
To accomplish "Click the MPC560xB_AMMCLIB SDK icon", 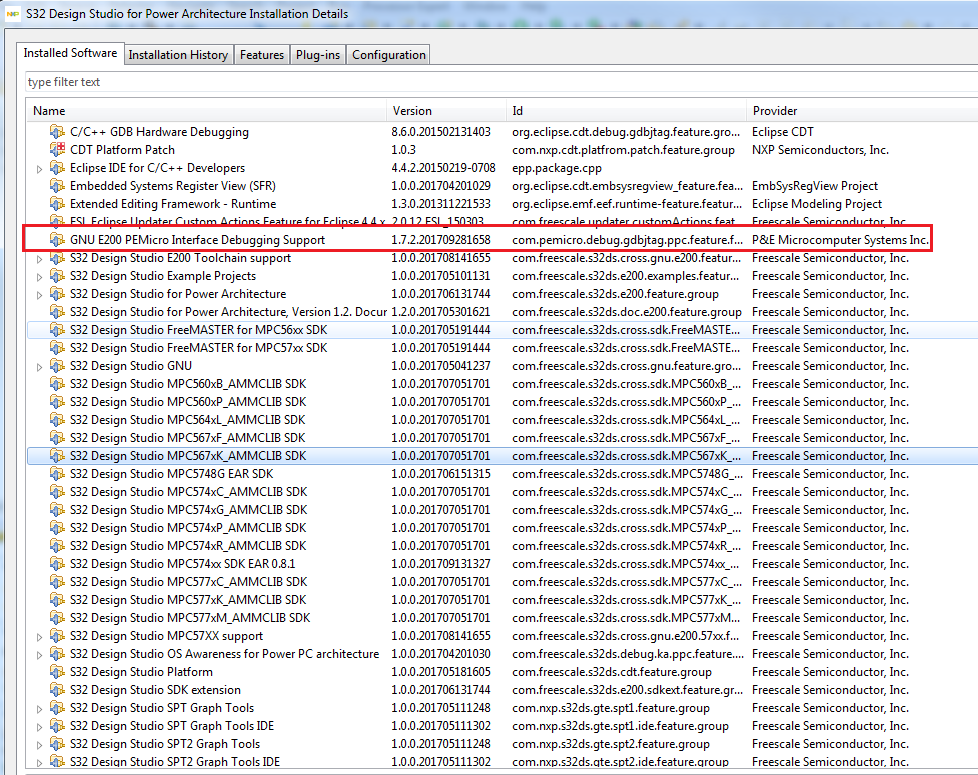I will [x=57, y=384].
